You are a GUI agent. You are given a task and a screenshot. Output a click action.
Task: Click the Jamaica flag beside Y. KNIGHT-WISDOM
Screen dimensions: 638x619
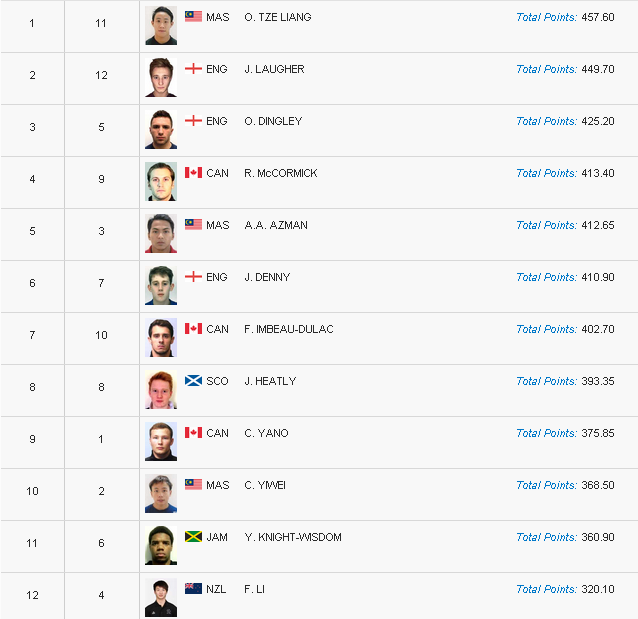click(x=193, y=536)
